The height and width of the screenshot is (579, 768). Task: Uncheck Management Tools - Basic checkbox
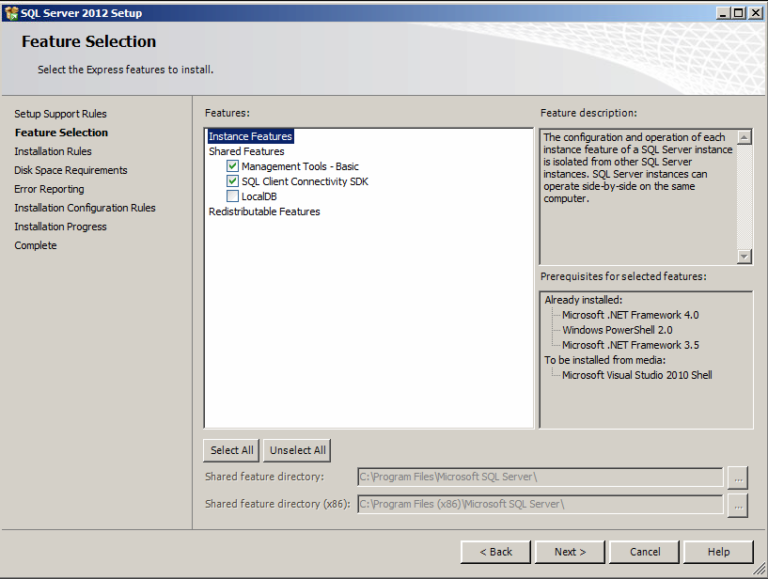[x=233, y=167]
